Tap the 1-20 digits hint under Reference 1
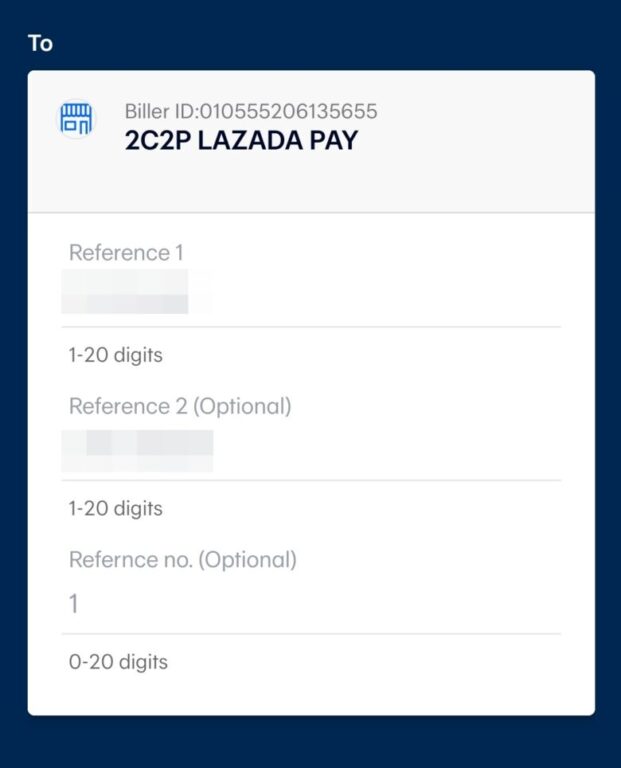 pyautogui.click(x=115, y=355)
